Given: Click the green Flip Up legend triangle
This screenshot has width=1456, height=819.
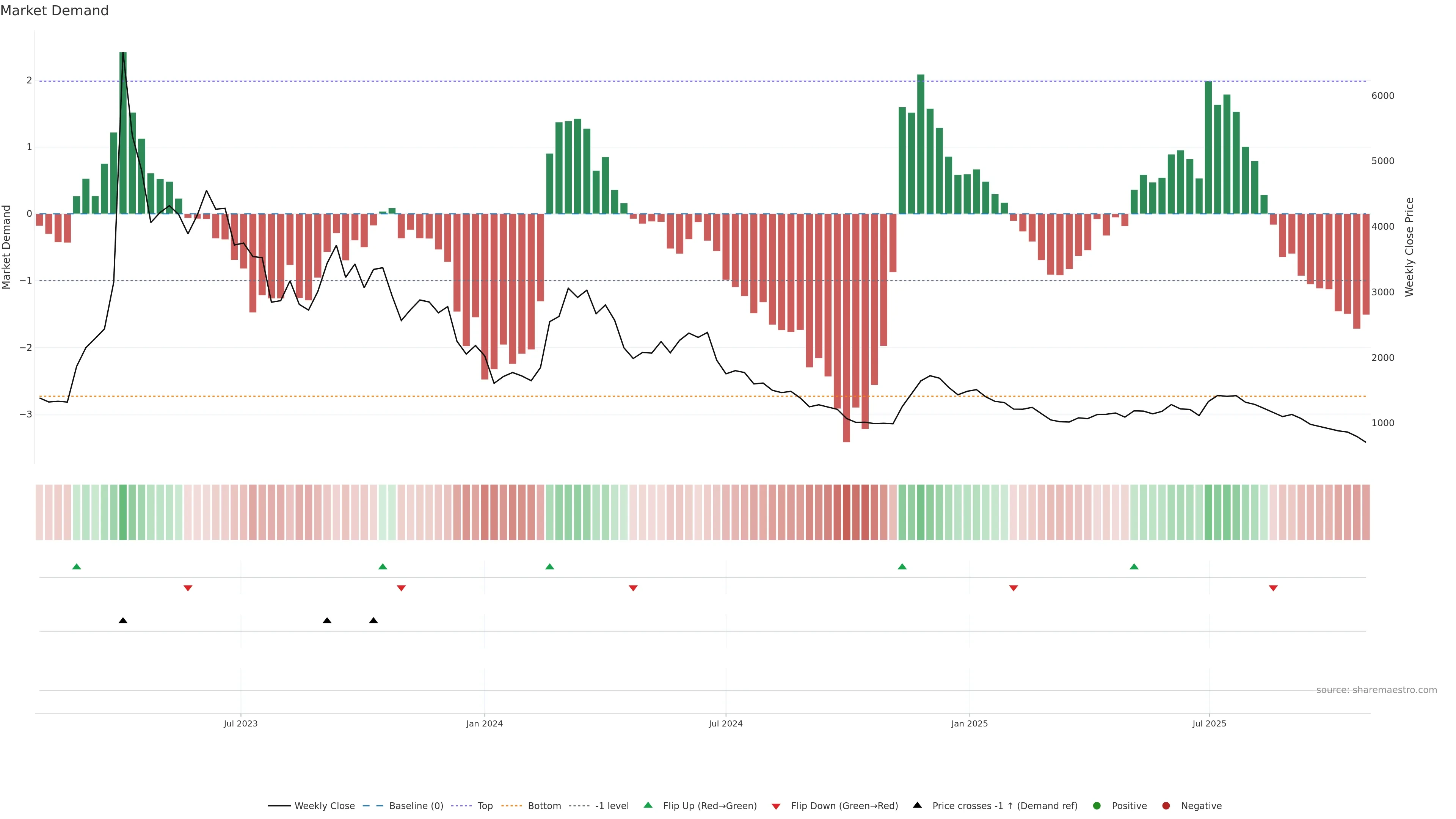Looking at the screenshot, I should pos(648,805).
